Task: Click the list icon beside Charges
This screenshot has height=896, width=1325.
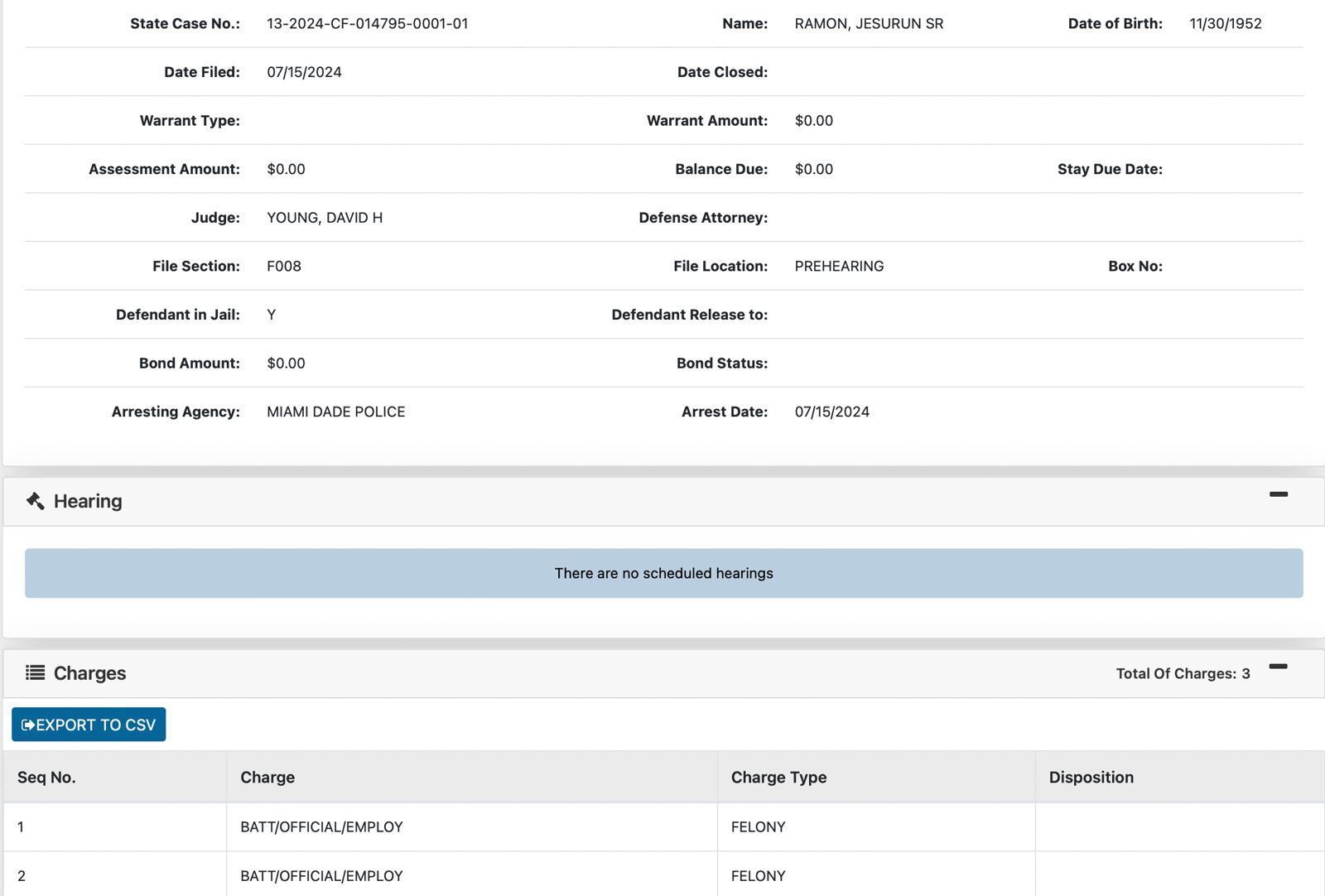Action: coord(35,672)
